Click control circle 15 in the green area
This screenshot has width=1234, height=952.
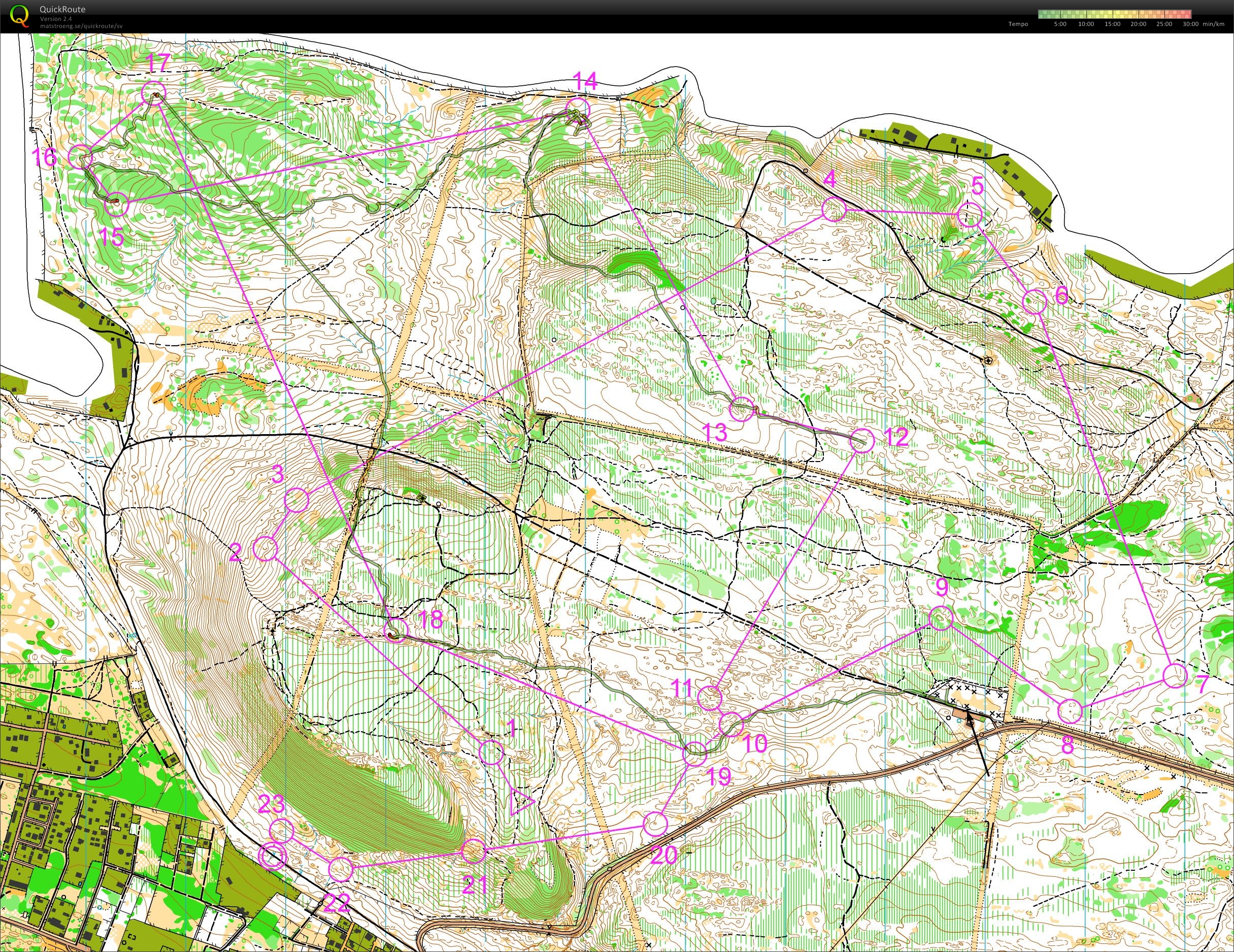(x=117, y=204)
